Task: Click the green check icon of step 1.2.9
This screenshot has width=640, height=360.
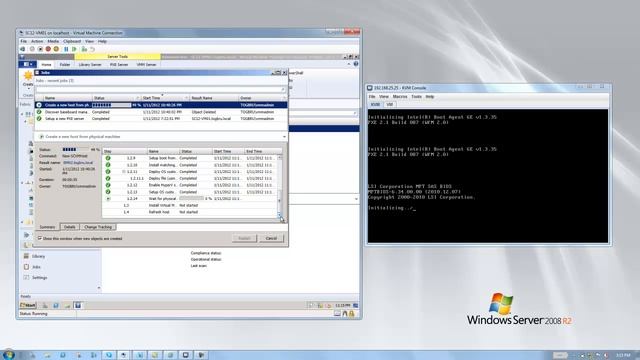Action: [x=108, y=158]
